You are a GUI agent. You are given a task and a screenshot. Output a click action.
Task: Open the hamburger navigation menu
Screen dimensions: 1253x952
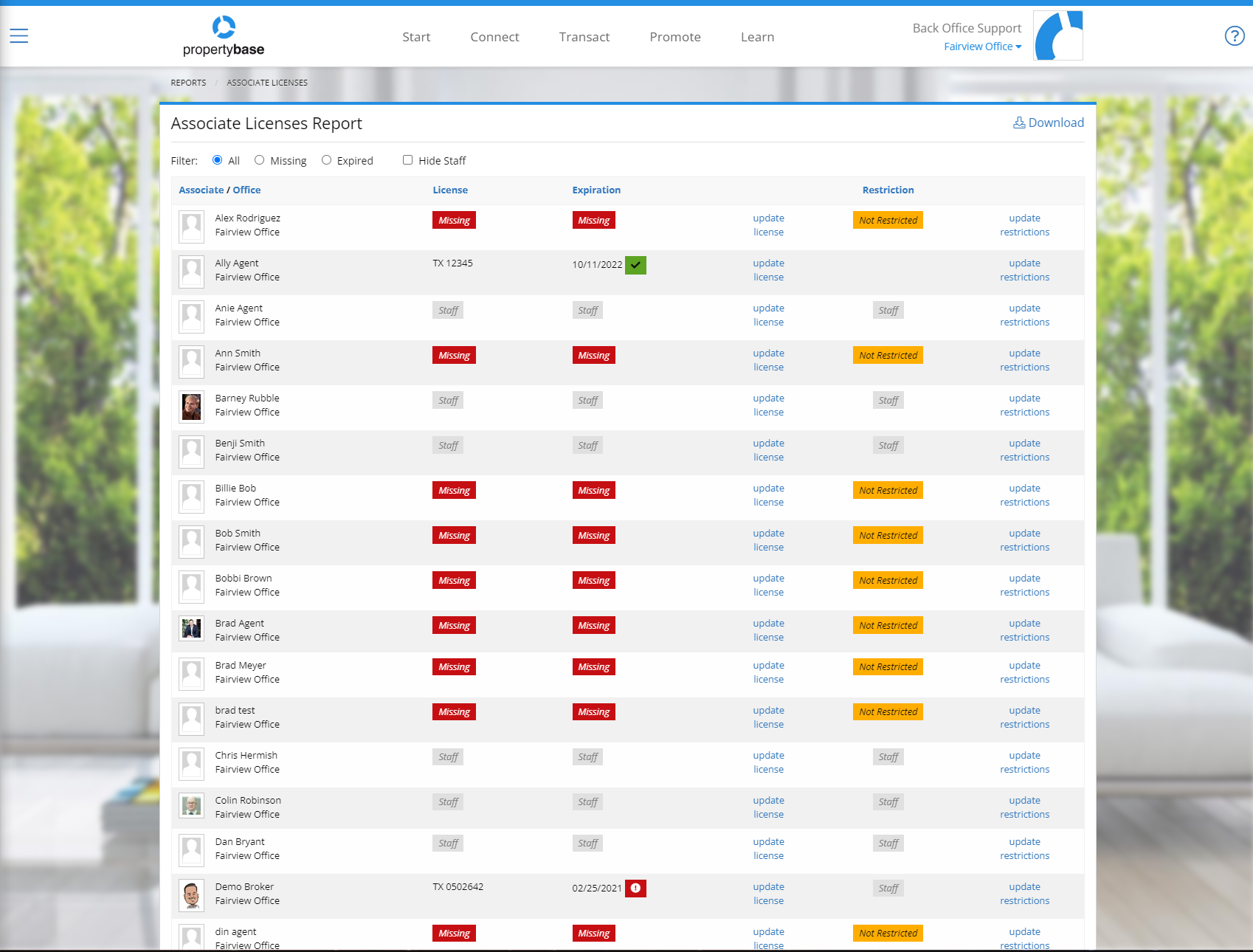18,35
